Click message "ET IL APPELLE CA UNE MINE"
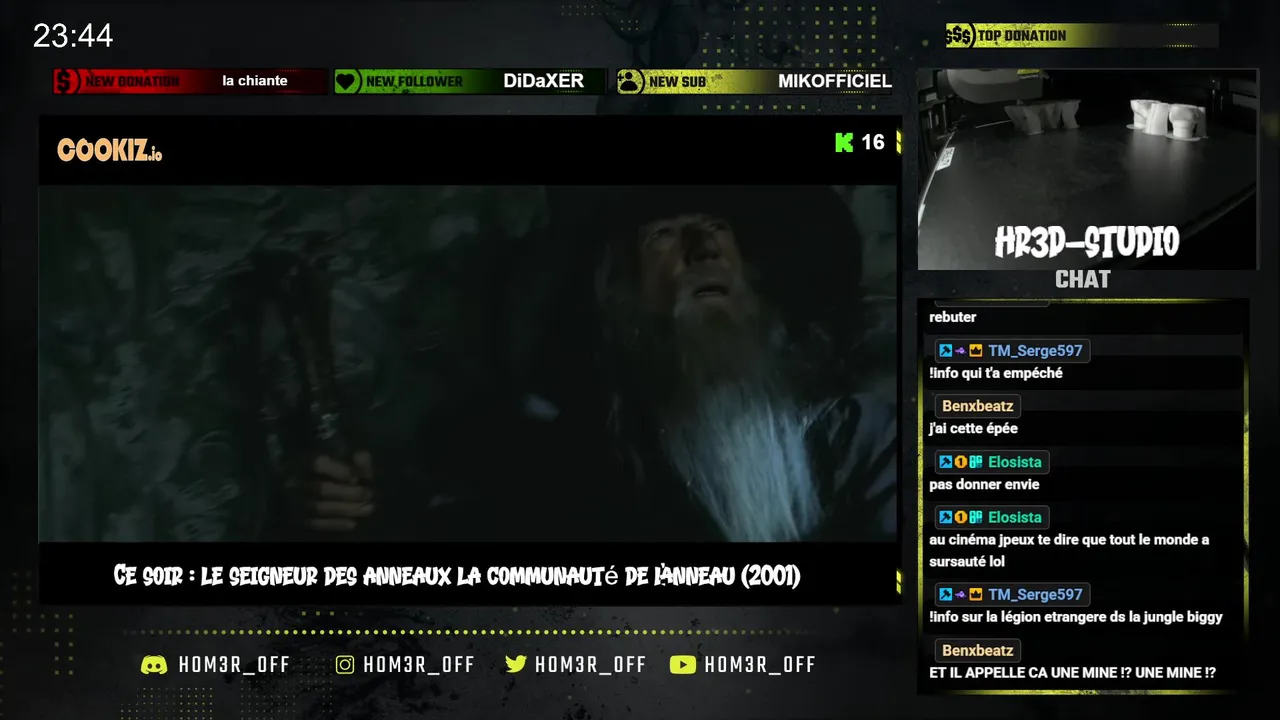 point(1073,673)
